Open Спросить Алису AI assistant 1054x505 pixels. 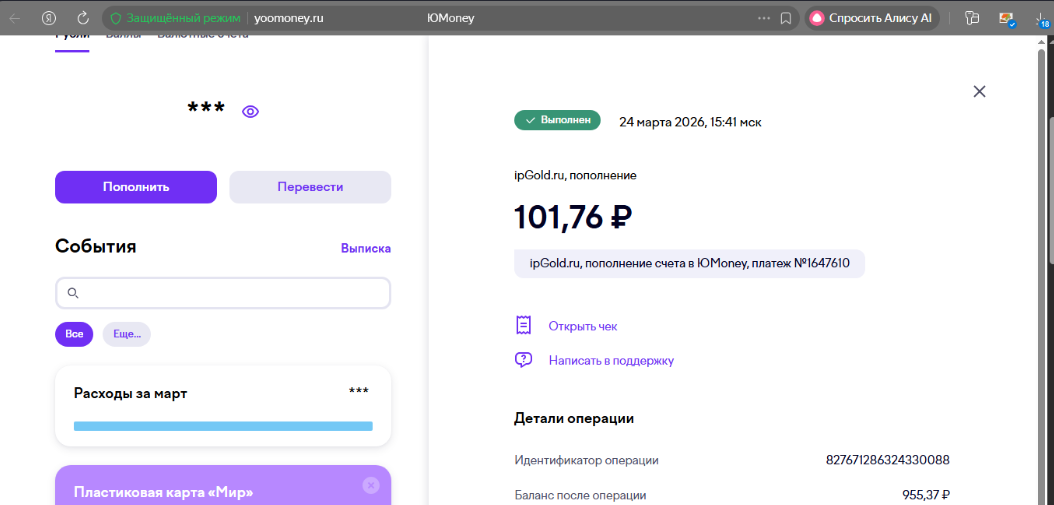click(872, 18)
